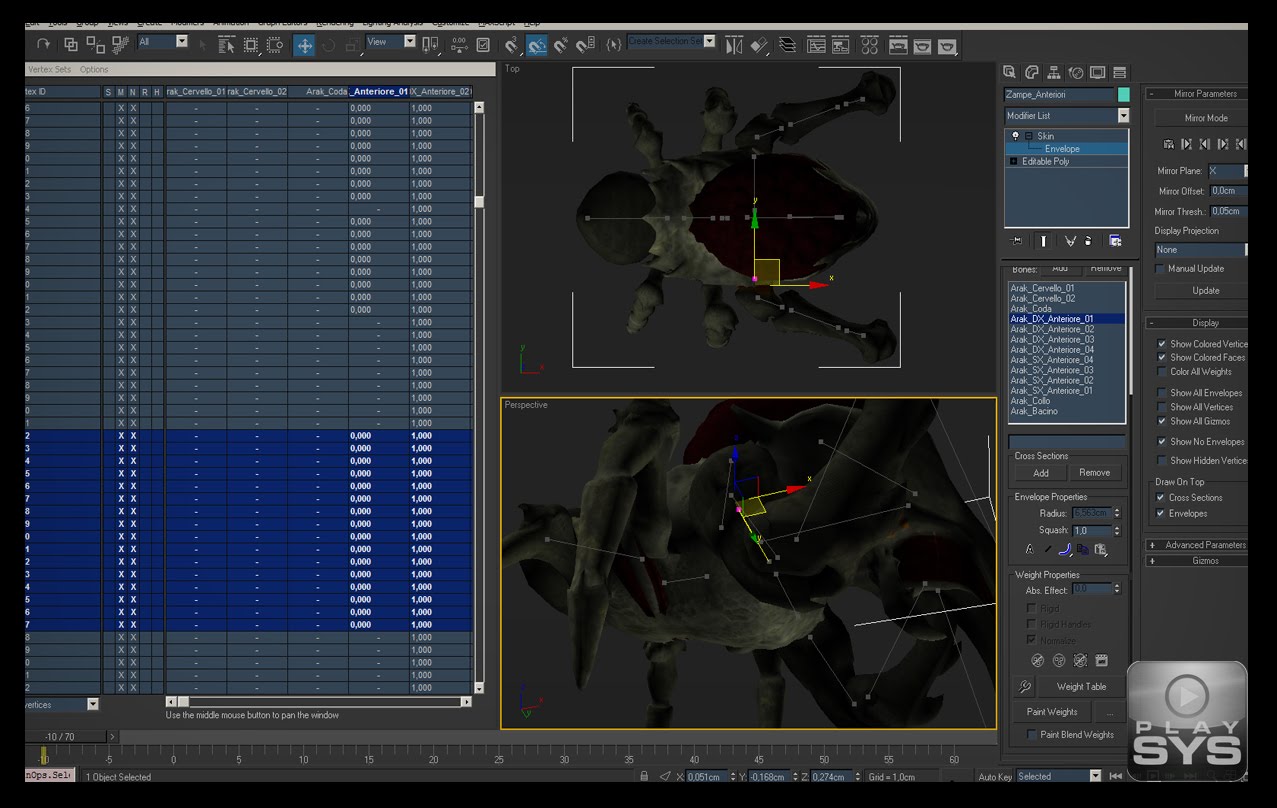This screenshot has height=808, width=1277.
Task: Expand the Editable Poly stack entry
Action: (x=1014, y=161)
